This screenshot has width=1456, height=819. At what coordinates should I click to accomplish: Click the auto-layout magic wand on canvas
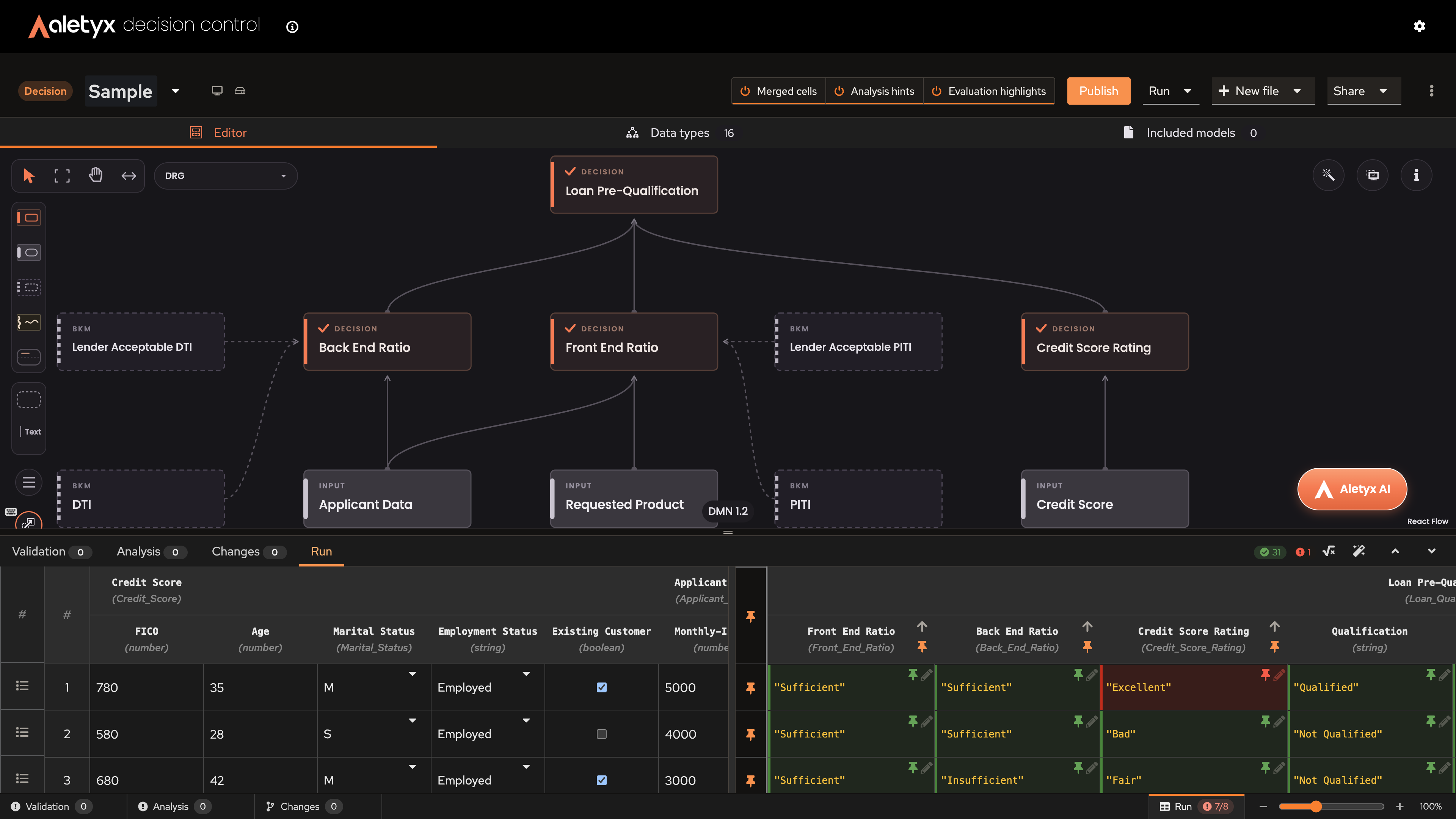tap(1328, 175)
